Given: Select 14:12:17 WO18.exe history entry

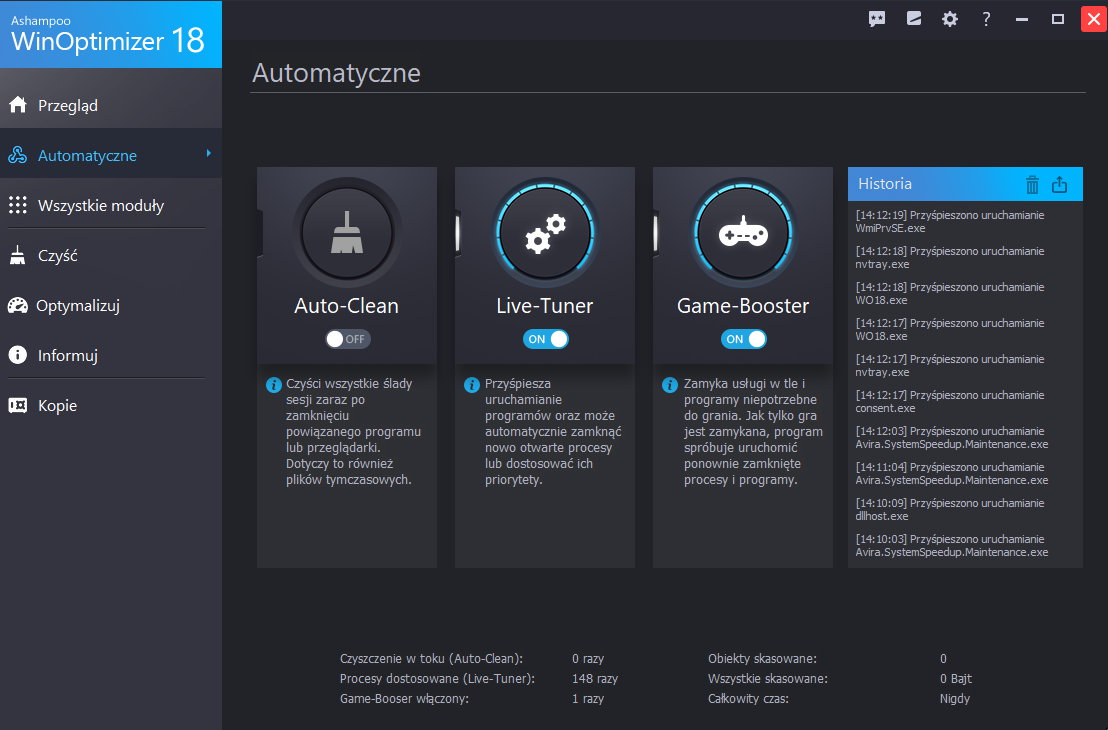Looking at the screenshot, I should tap(950, 329).
